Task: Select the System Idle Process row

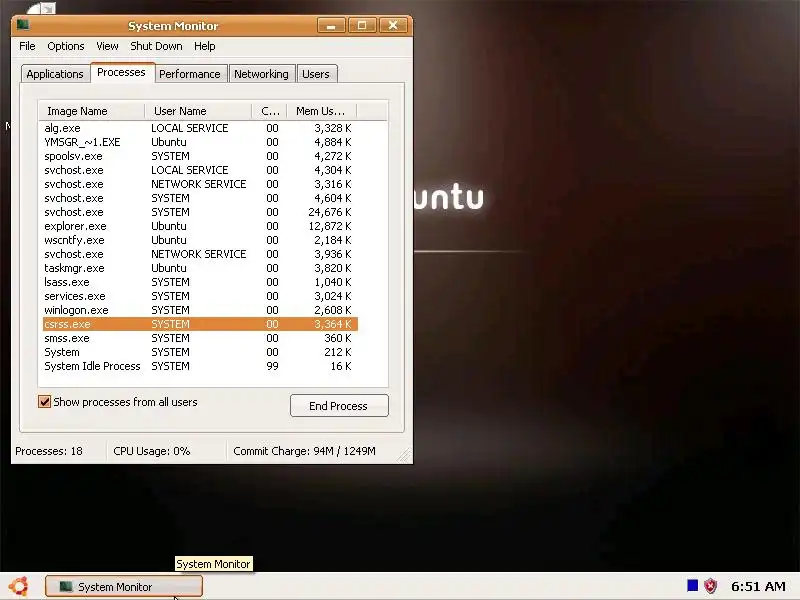Action: click(200, 366)
